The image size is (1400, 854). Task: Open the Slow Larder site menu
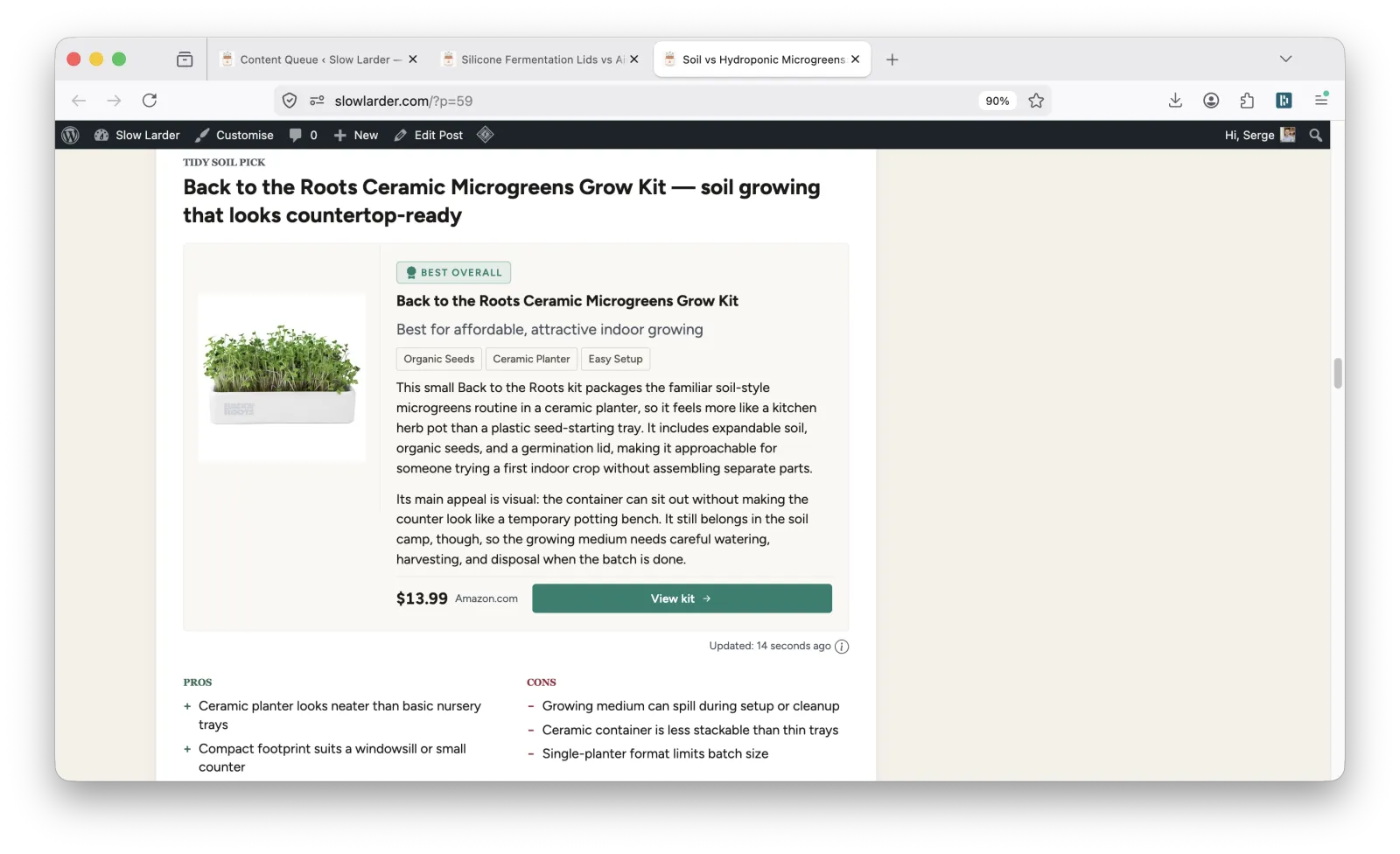click(x=136, y=135)
